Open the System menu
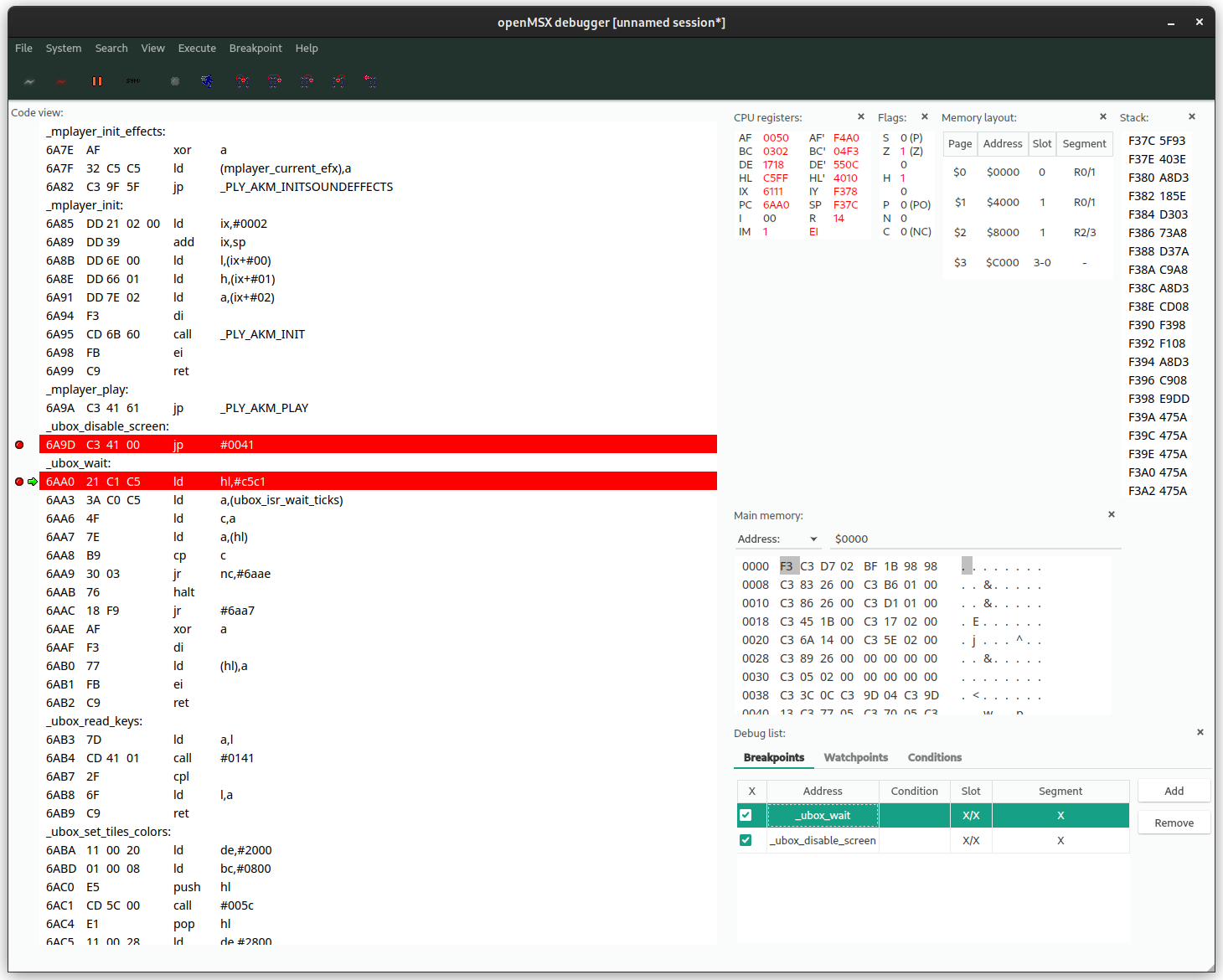The height and width of the screenshot is (980, 1223). [x=64, y=48]
